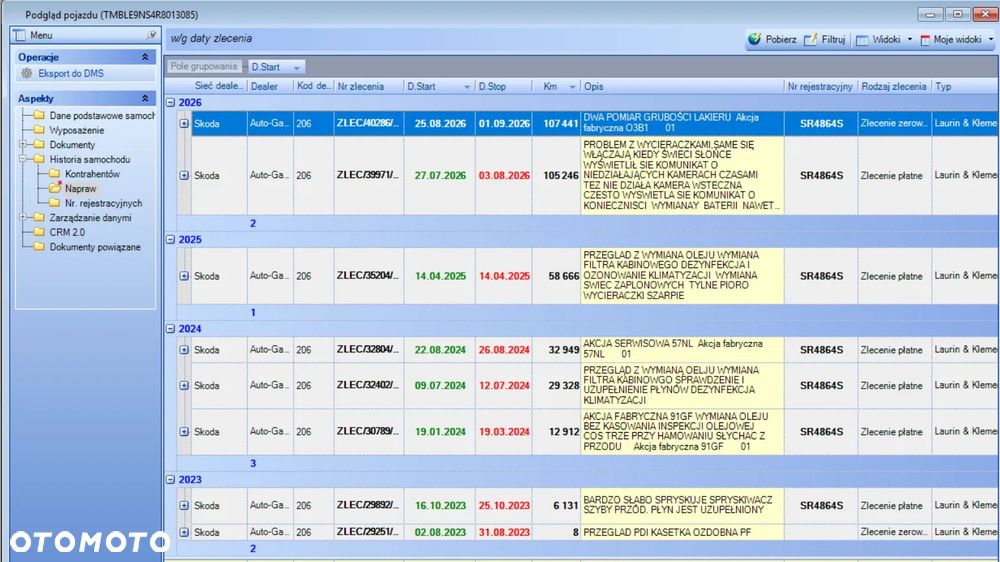Sort by the Rodzaj zlecenia column header
This screenshot has width=1000, height=562.
coord(894,86)
